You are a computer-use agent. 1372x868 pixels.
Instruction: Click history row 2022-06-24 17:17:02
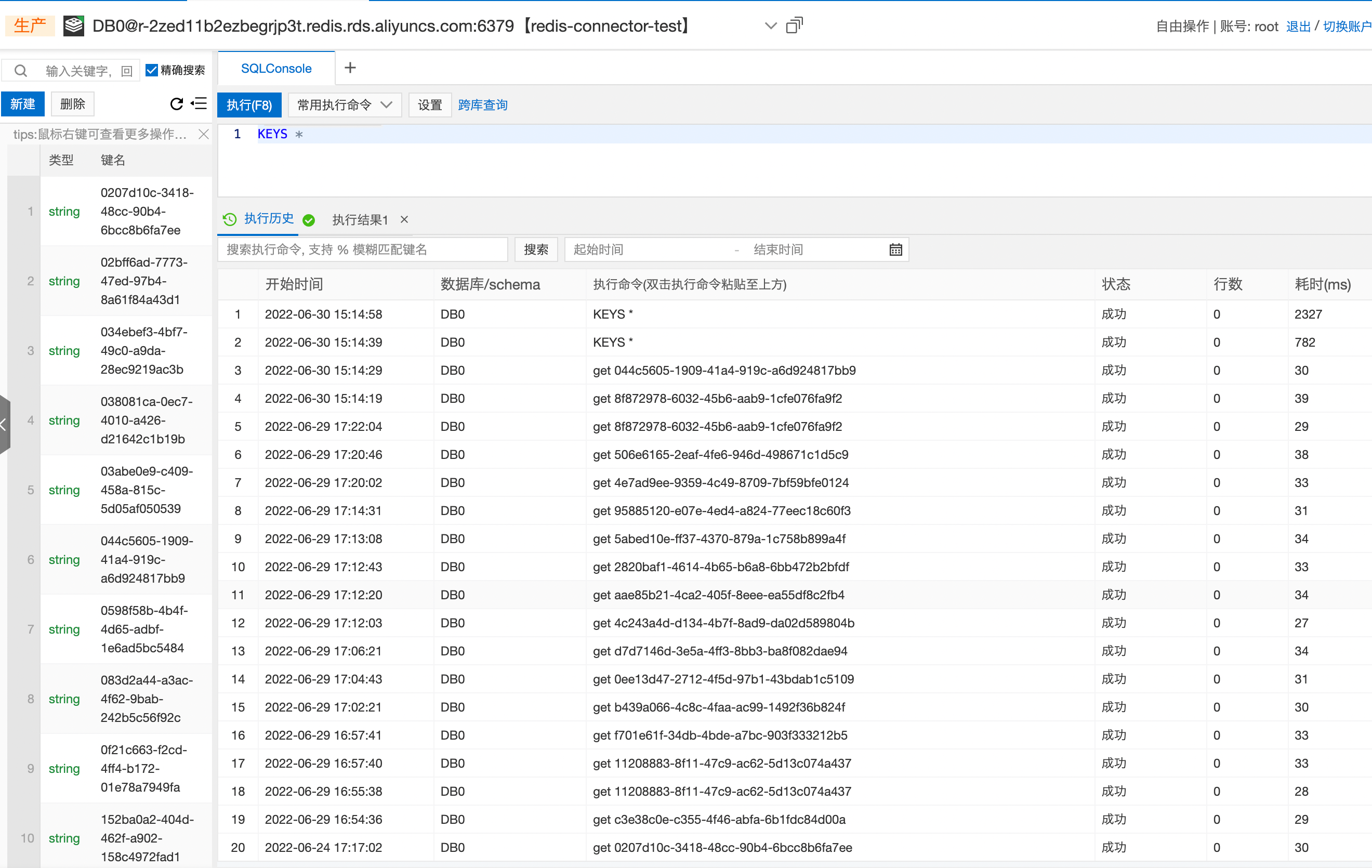pos(794,848)
